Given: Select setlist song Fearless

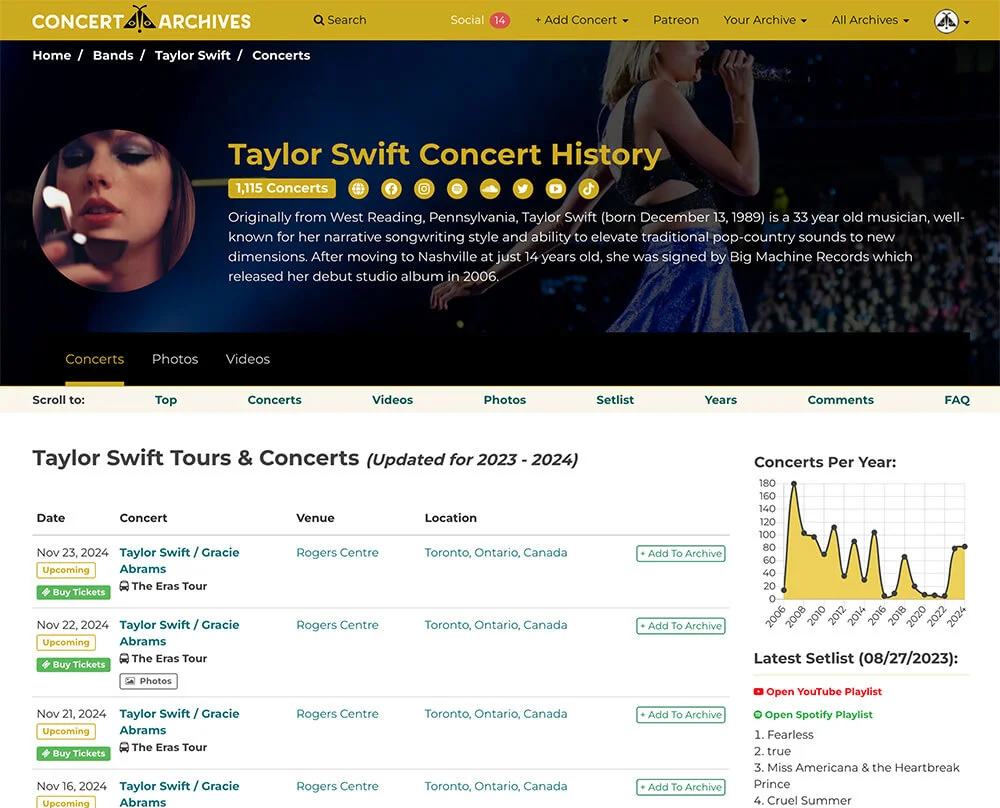Looking at the screenshot, I should (x=790, y=735).
